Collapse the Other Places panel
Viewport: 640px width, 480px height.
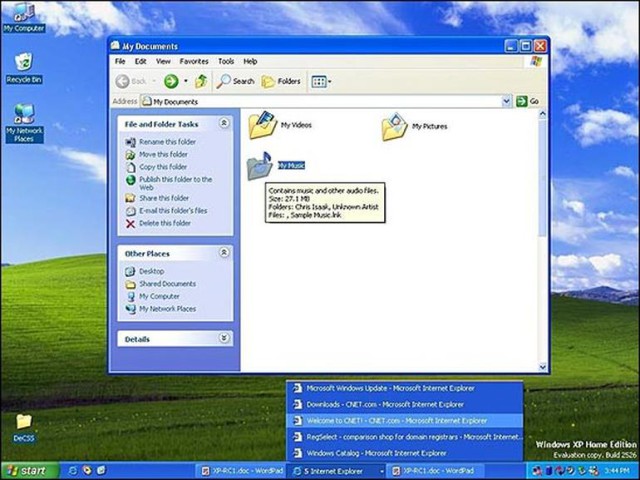pos(224,253)
